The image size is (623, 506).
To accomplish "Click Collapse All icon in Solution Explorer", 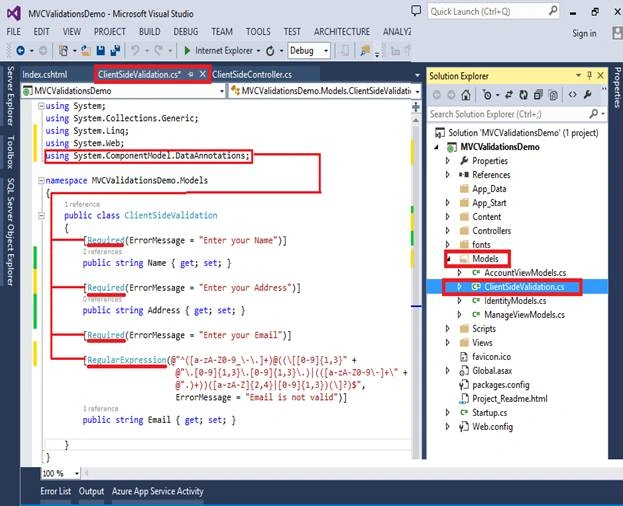I will pyautogui.click(x=538, y=95).
